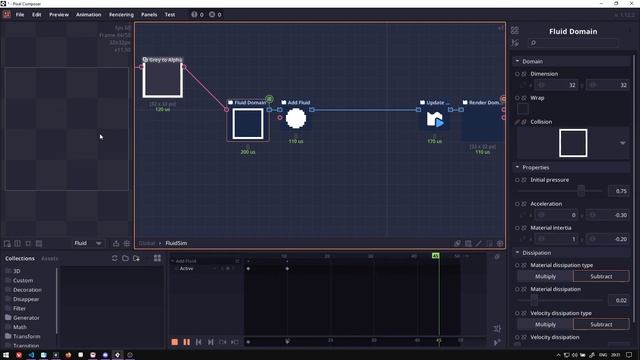
Task: Click the inspector node properties icon
Action: click(515, 30)
